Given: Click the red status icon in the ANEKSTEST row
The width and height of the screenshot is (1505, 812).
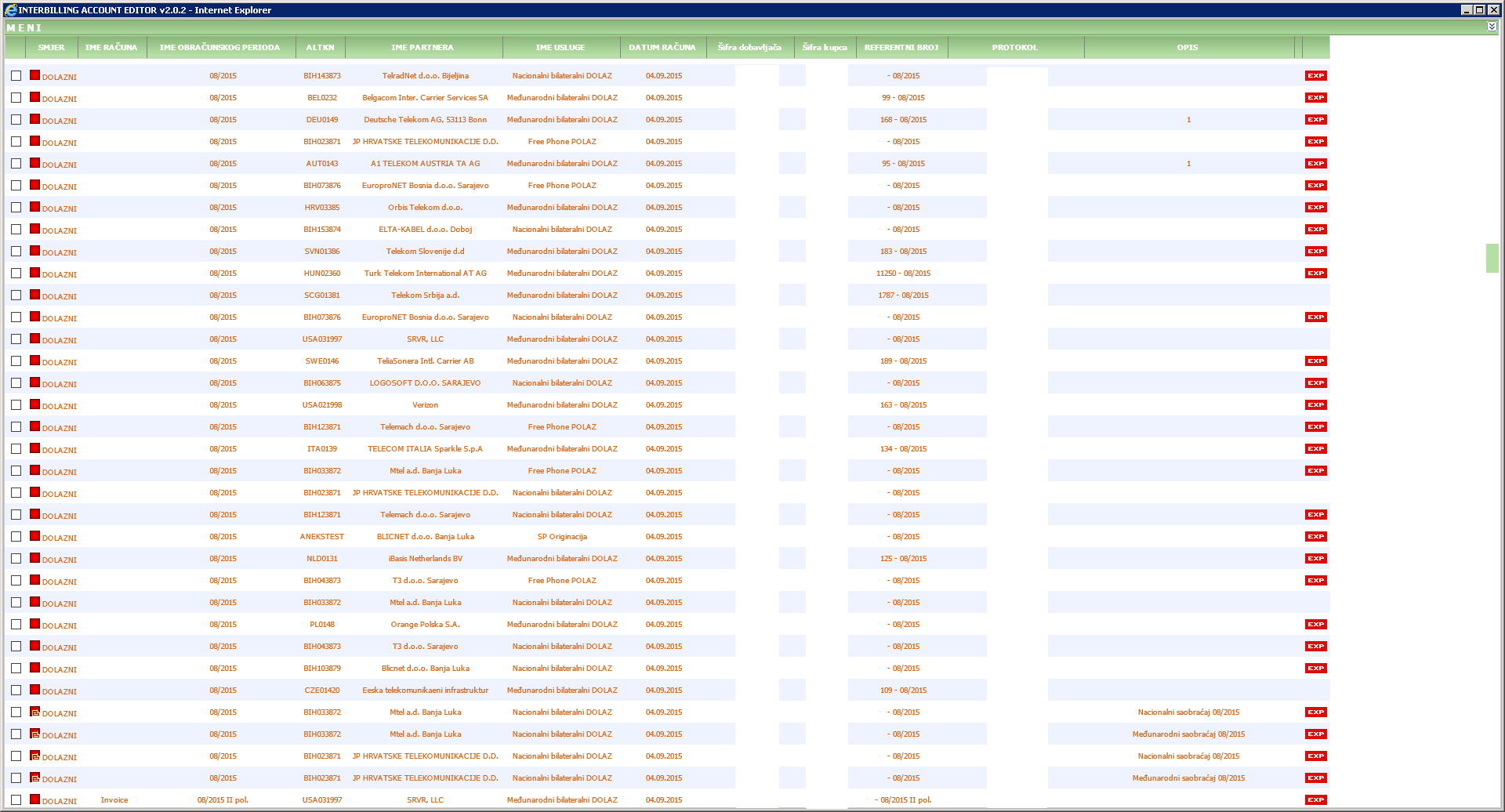Looking at the screenshot, I should pos(34,536).
